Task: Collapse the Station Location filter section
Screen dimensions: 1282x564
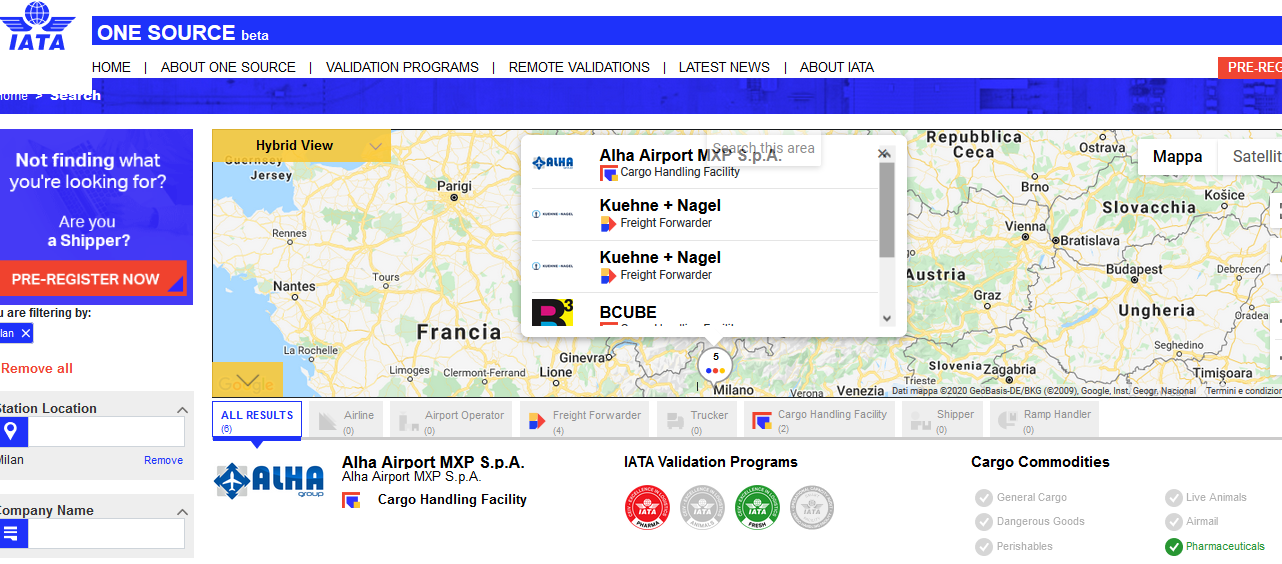Action: 182,409
